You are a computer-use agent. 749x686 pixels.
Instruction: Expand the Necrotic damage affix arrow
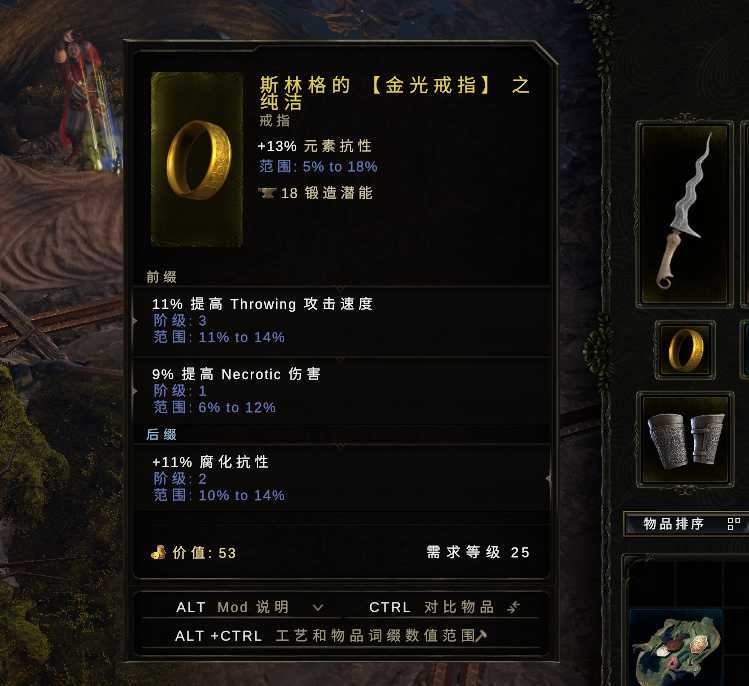point(135,391)
